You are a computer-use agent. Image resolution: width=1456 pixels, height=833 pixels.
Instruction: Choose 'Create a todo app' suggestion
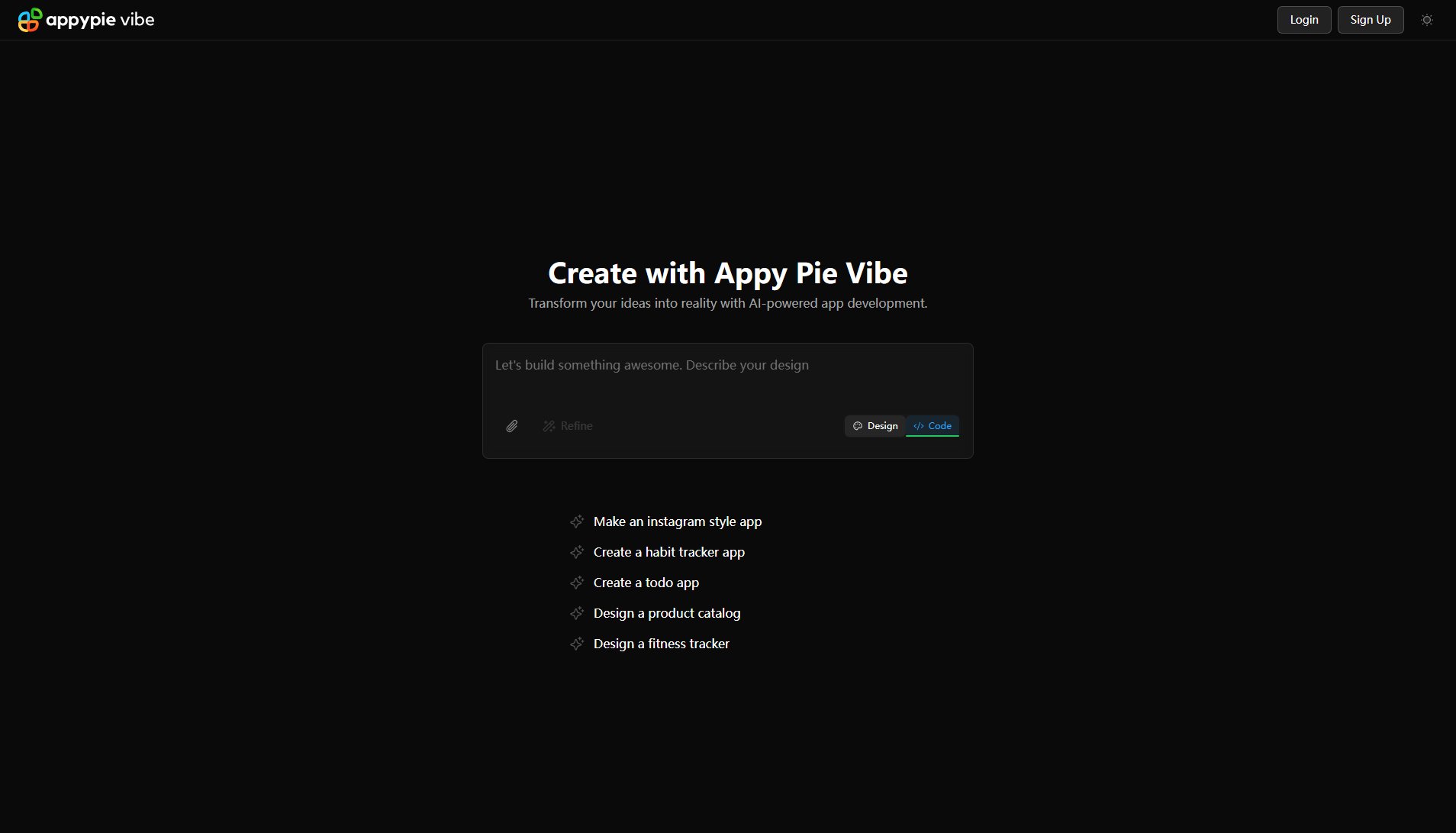[x=646, y=583]
